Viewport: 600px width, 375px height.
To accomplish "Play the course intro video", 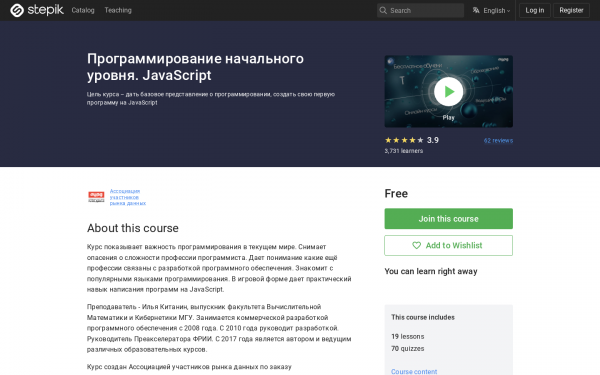I will click(x=448, y=91).
